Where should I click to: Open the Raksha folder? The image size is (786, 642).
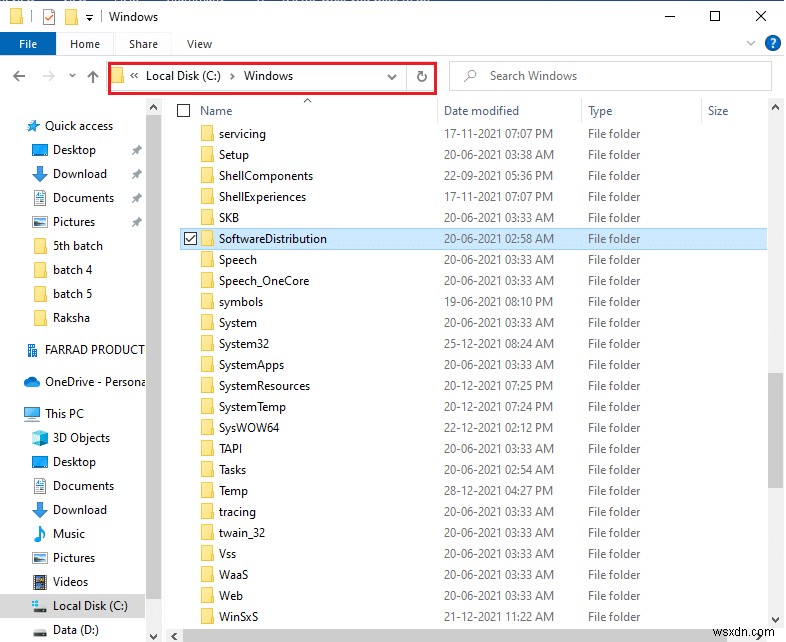tap(71, 318)
